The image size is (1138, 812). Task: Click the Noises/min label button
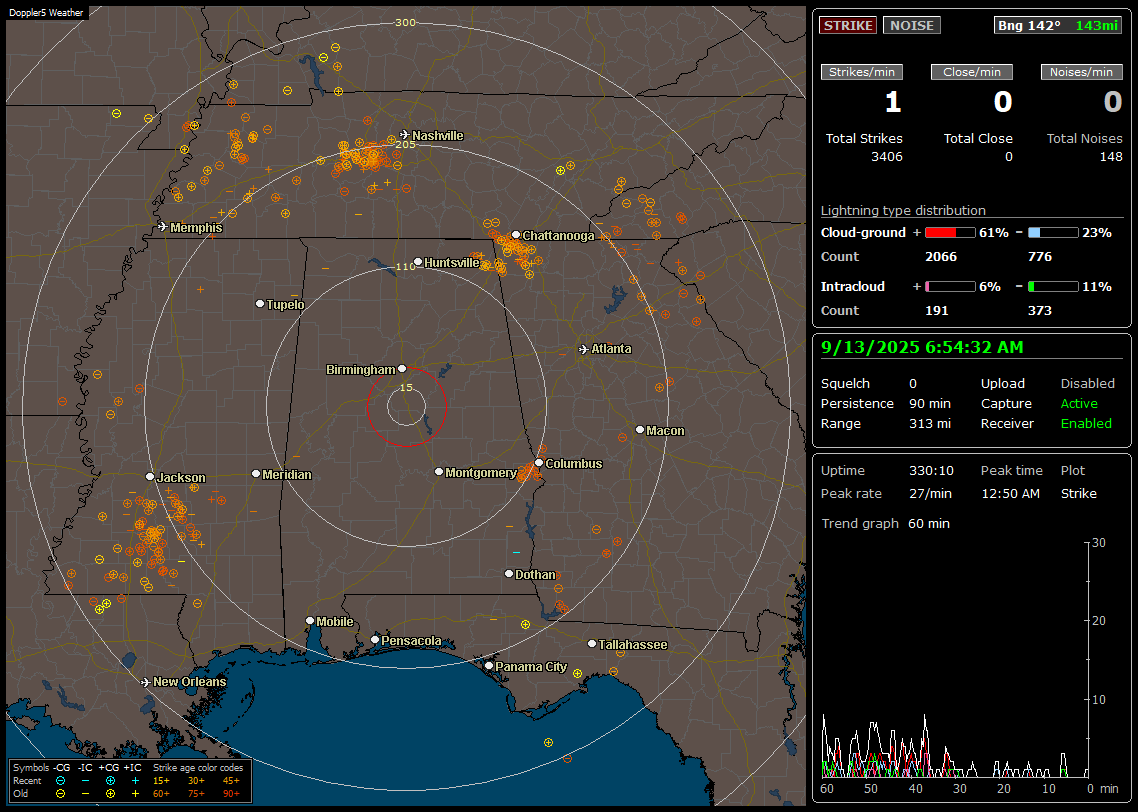1081,72
